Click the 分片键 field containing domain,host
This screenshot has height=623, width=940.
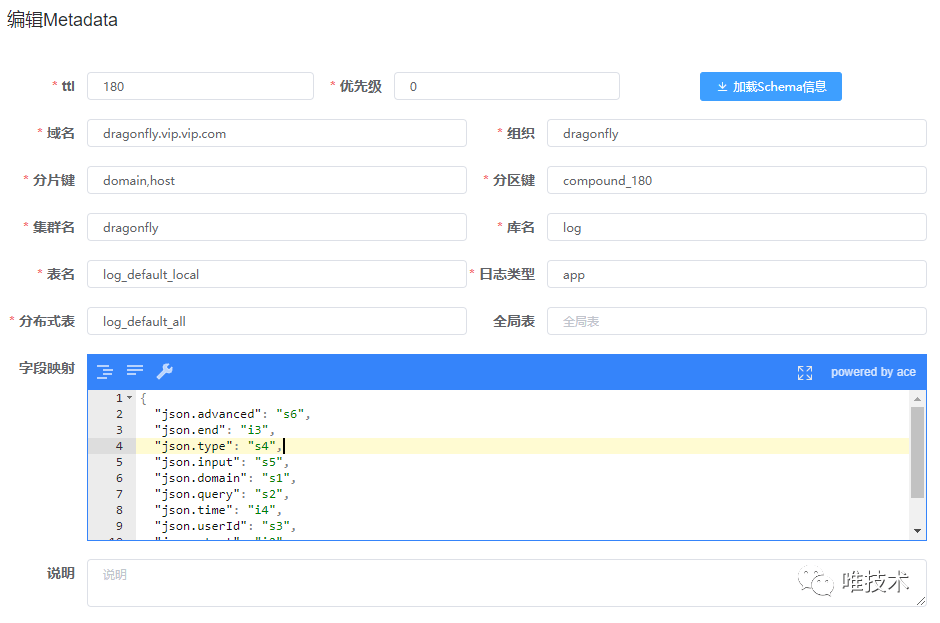(276, 181)
